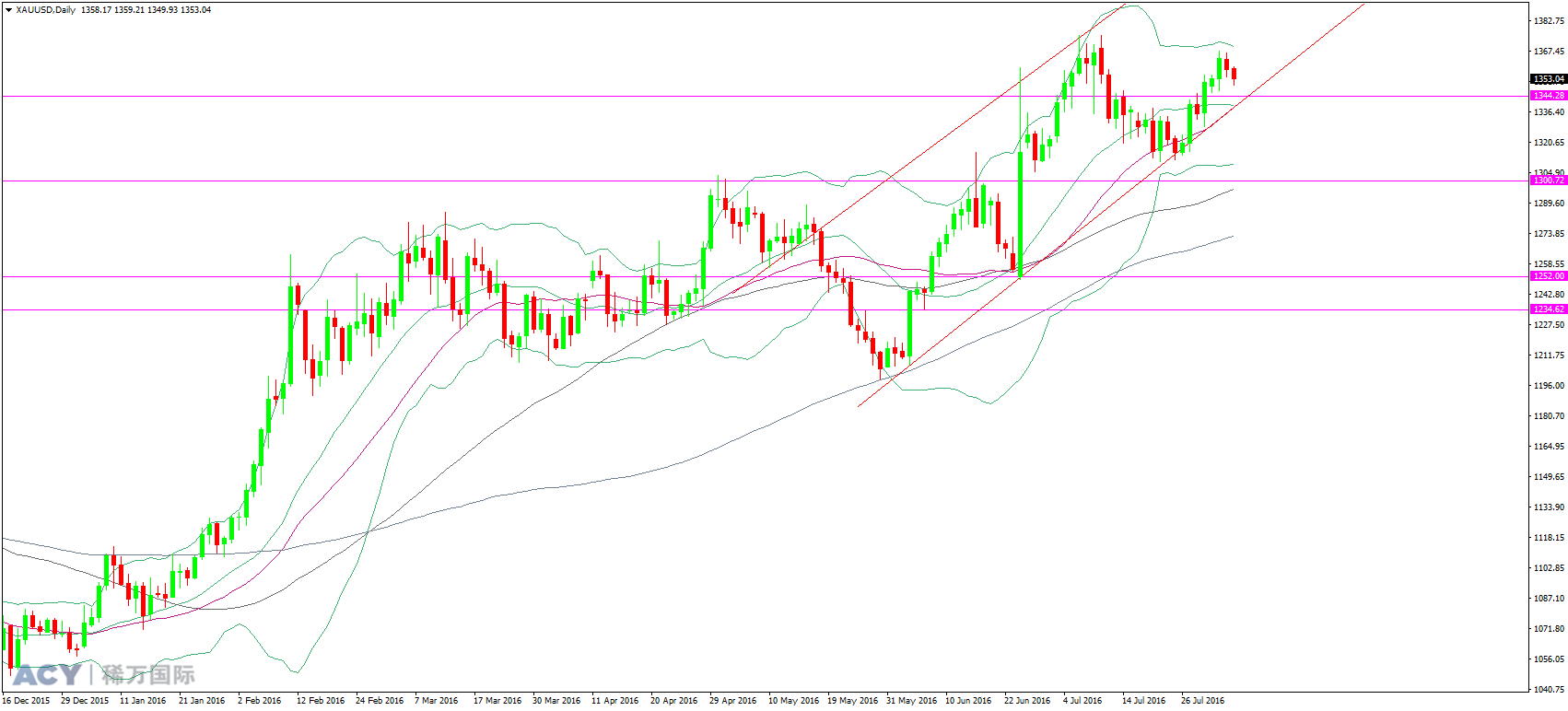Click the 19 May 2016 date label

853,701
